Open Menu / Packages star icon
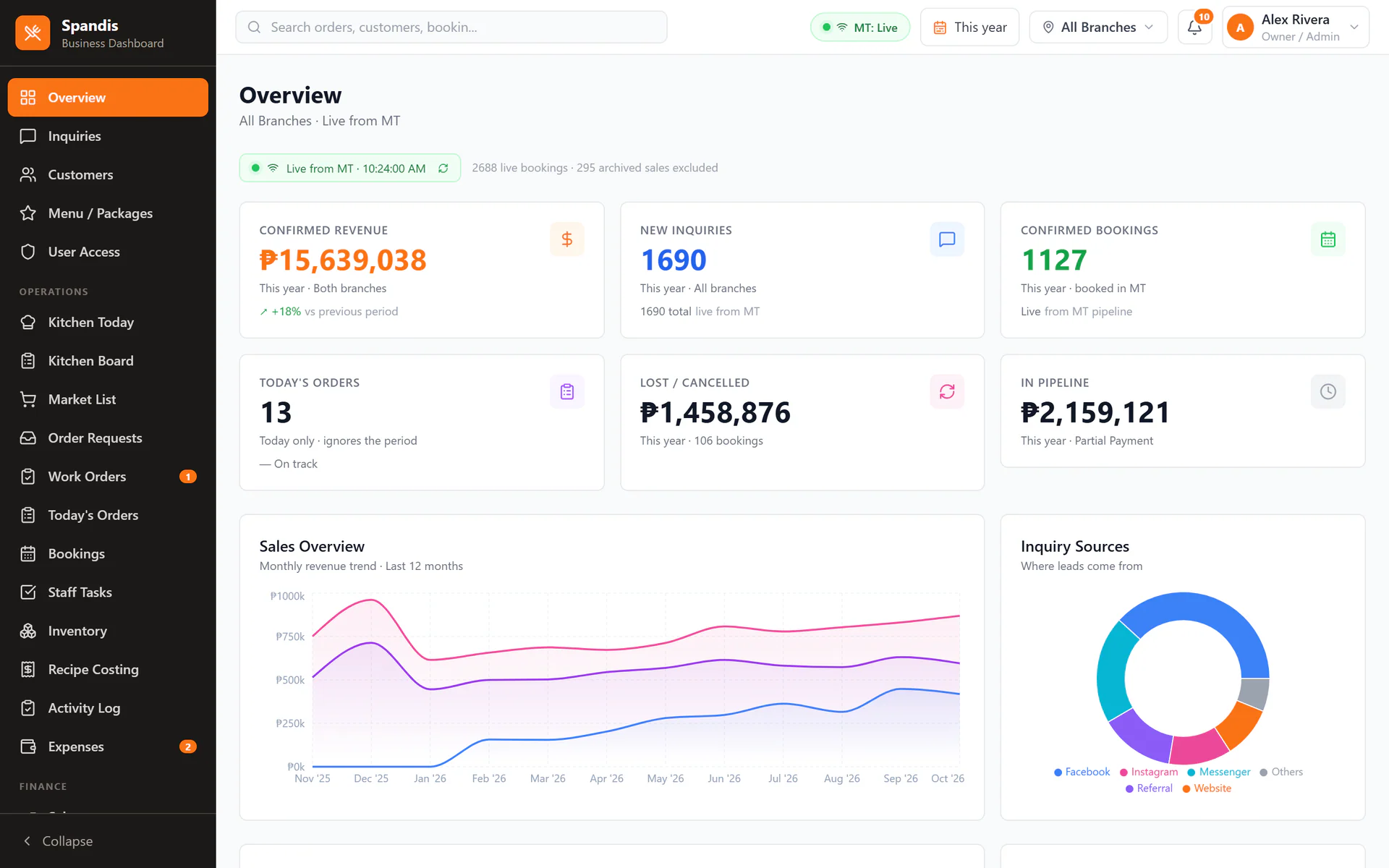The width and height of the screenshot is (1389, 868). click(x=28, y=213)
